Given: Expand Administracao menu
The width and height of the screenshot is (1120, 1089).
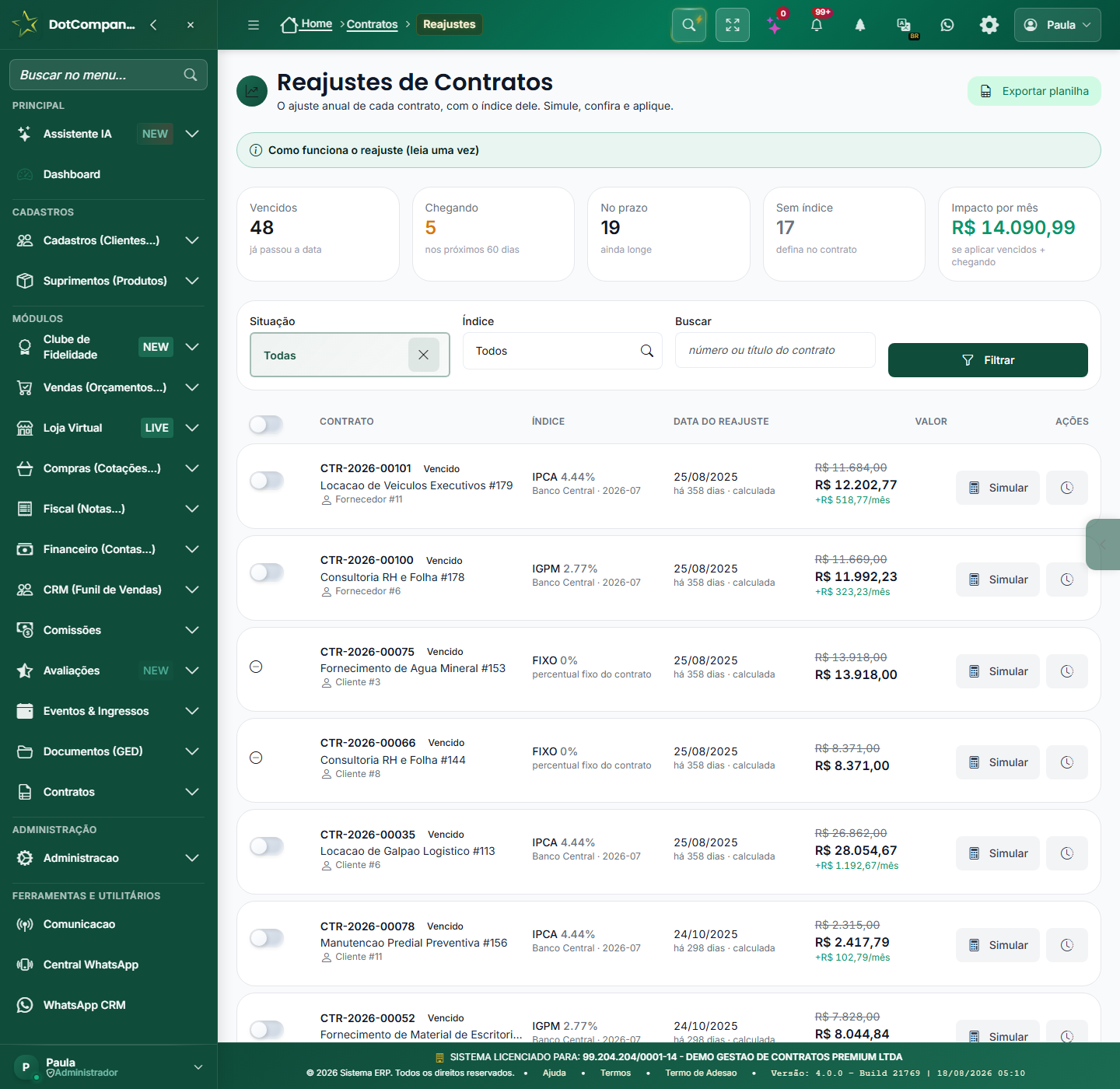Looking at the screenshot, I should [109, 858].
